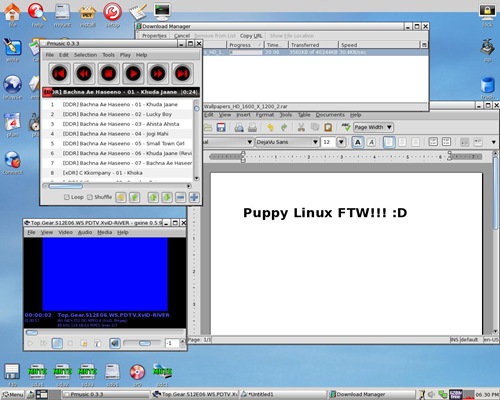This screenshot has height=400, width=500.
Task: Open Format menu in word processor
Action: point(265,115)
